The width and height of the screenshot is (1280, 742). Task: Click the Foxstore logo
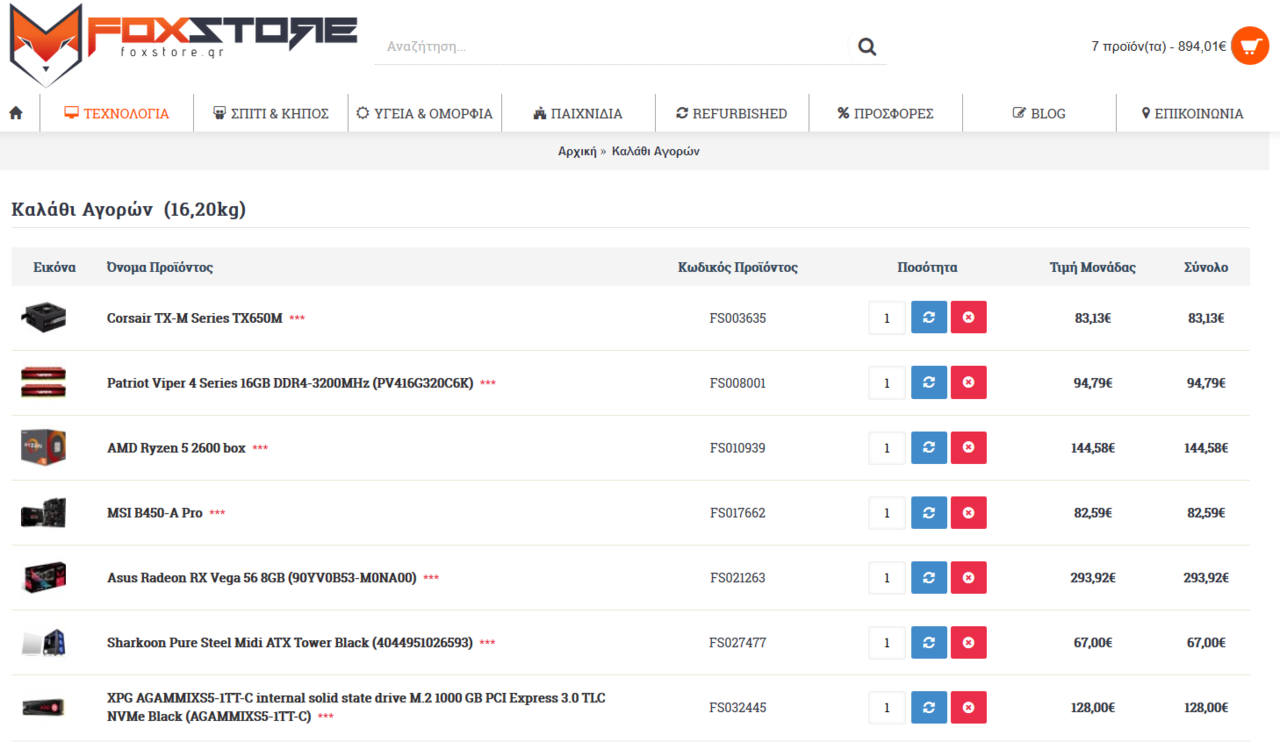click(183, 44)
